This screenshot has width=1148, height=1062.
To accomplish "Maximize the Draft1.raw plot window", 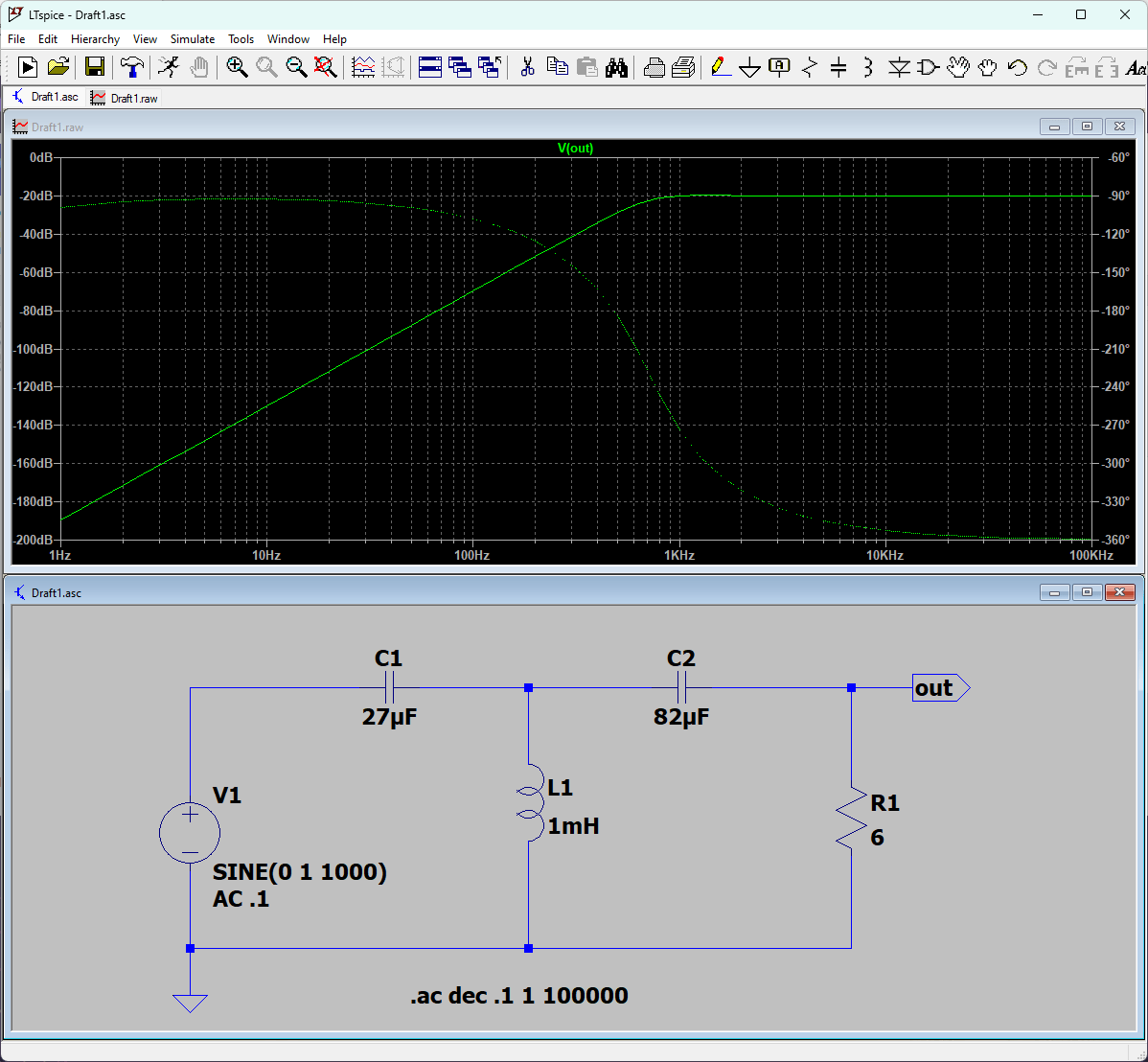I will 1088,127.
